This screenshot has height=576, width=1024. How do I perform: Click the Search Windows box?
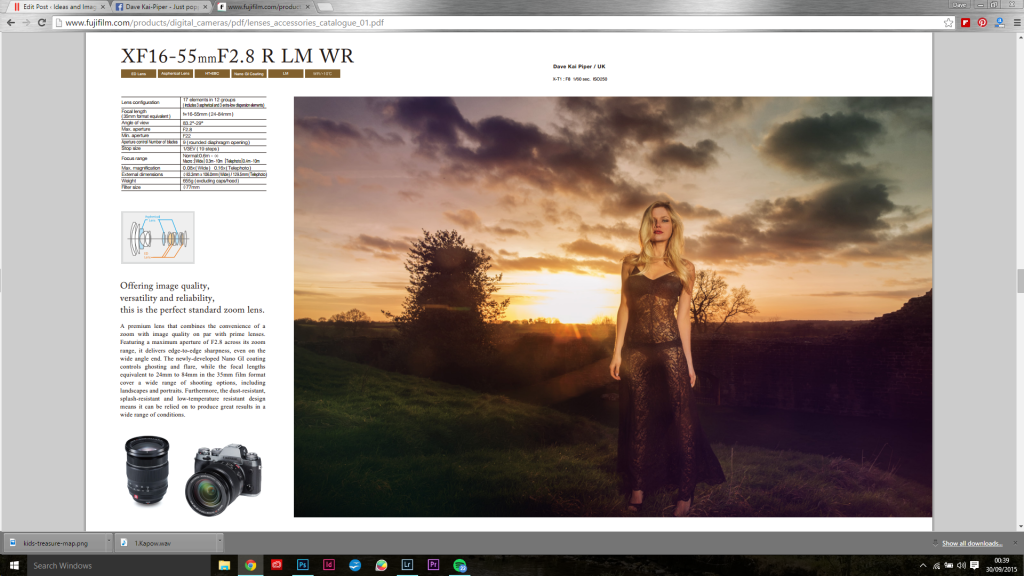(x=120, y=566)
